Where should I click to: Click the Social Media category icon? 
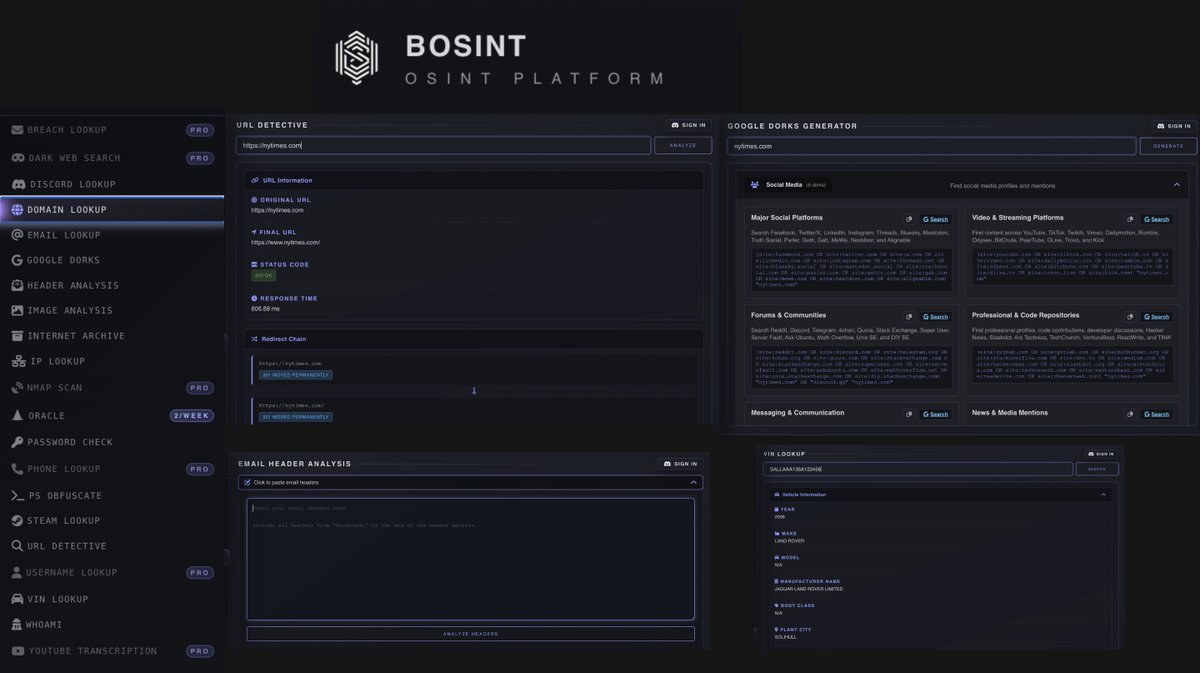point(757,184)
